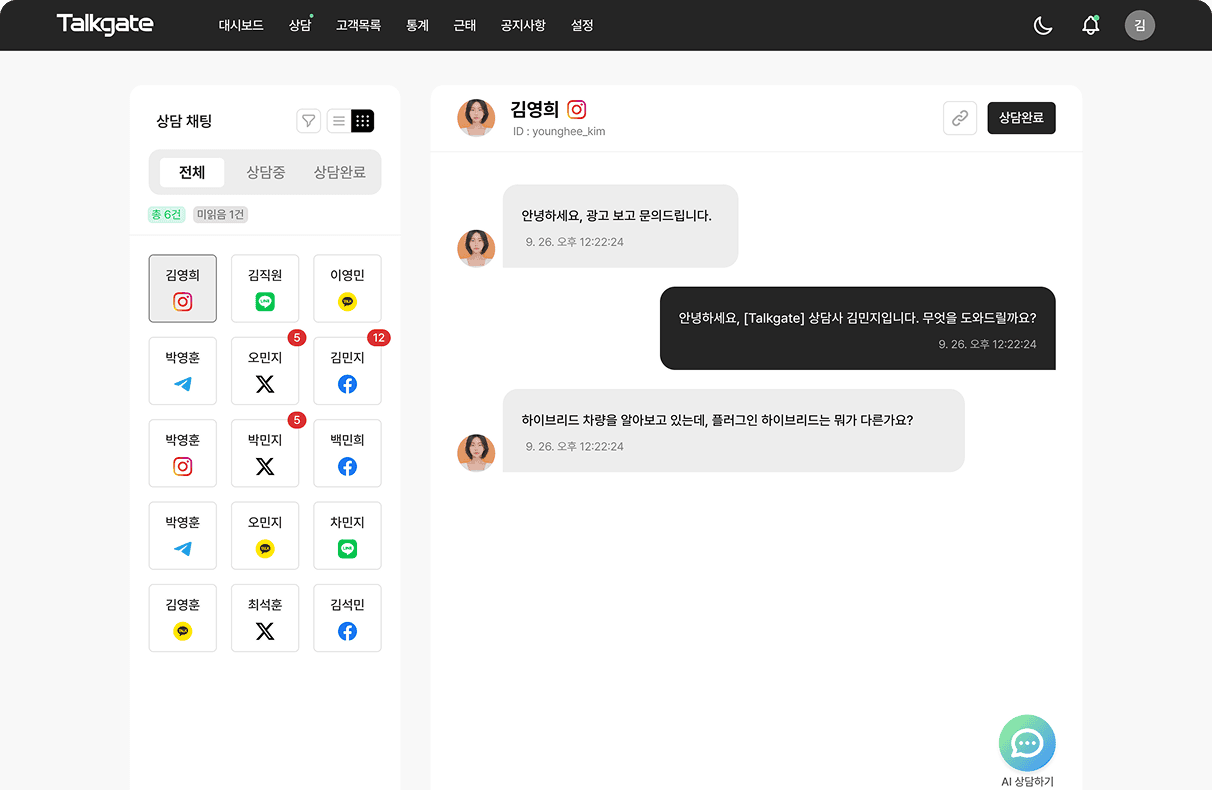1212x790 pixels.
Task: Click the X icon with 5 unread on 오민지
Action: 264,384
